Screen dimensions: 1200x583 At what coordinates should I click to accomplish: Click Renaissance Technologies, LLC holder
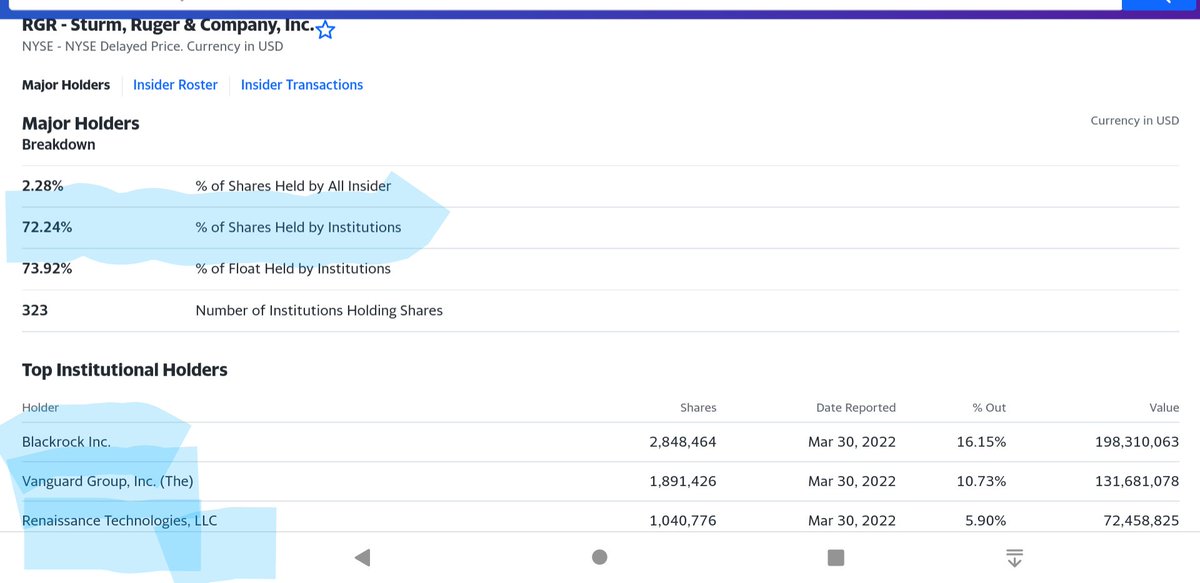[x=120, y=520]
